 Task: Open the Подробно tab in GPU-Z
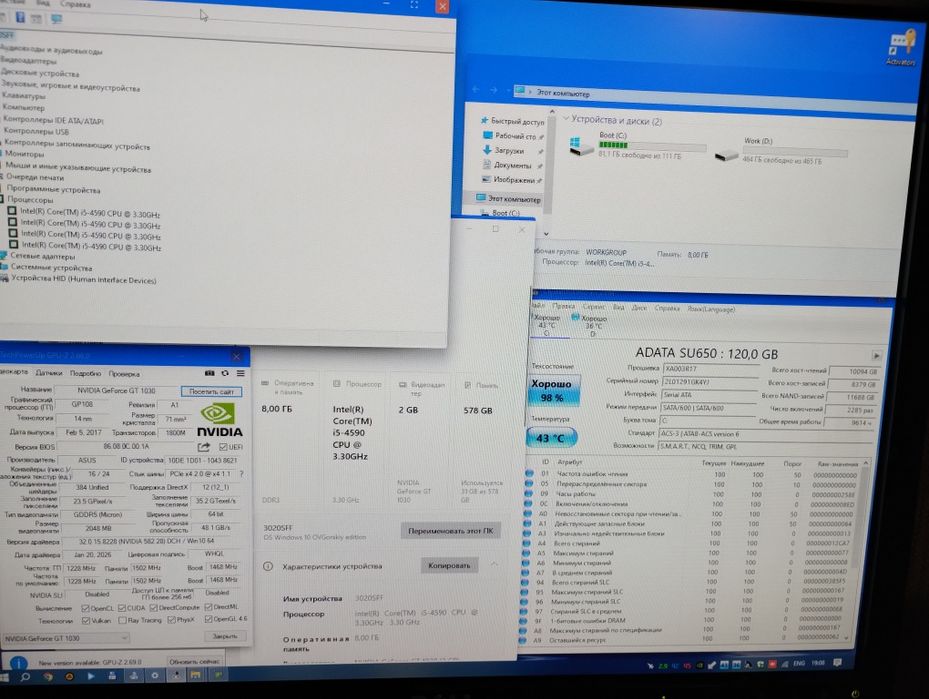(85, 374)
